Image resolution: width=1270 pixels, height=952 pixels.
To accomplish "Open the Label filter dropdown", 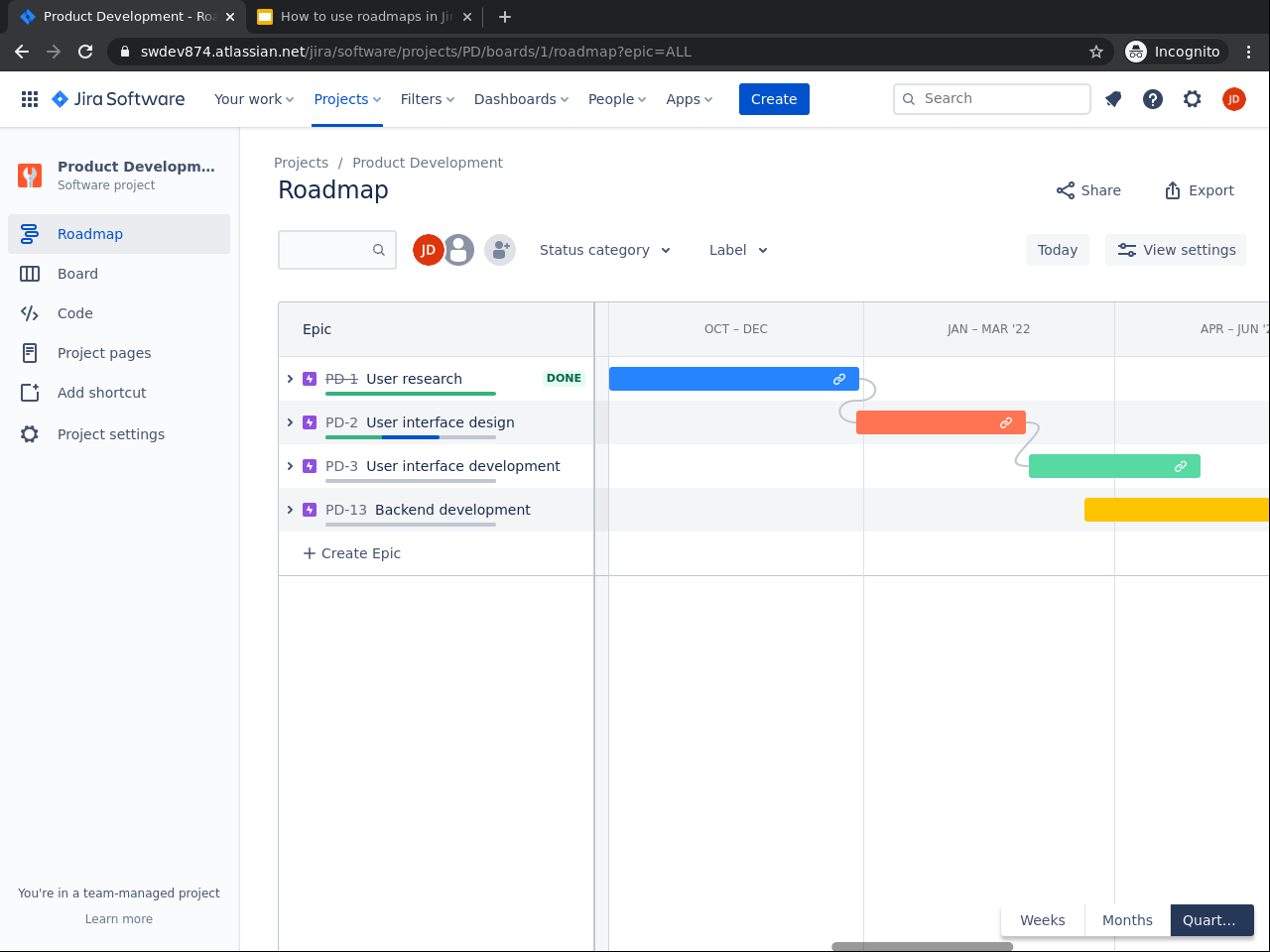I will coord(738,250).
